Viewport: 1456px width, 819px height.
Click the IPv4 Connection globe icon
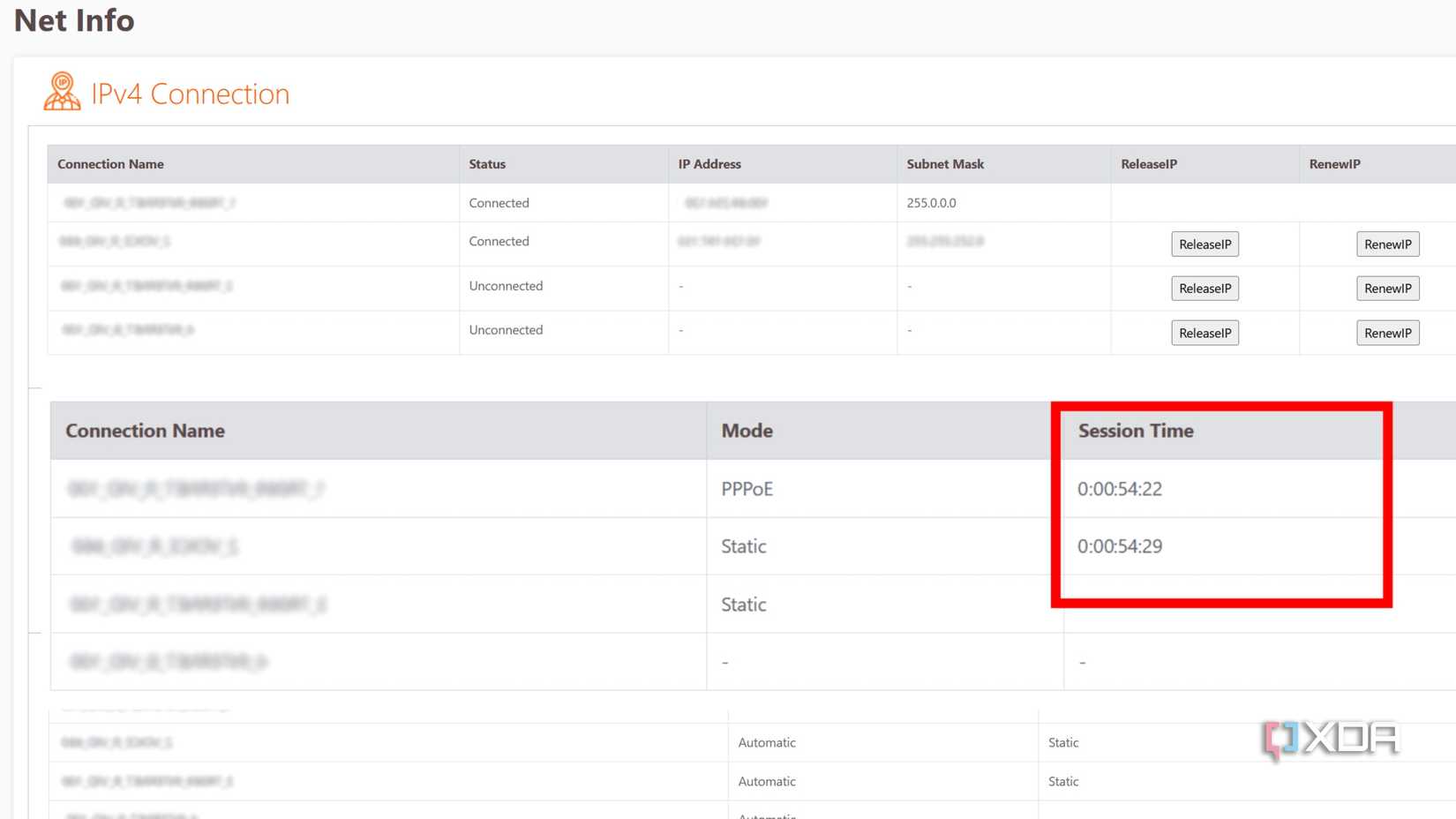coord(62,92)
